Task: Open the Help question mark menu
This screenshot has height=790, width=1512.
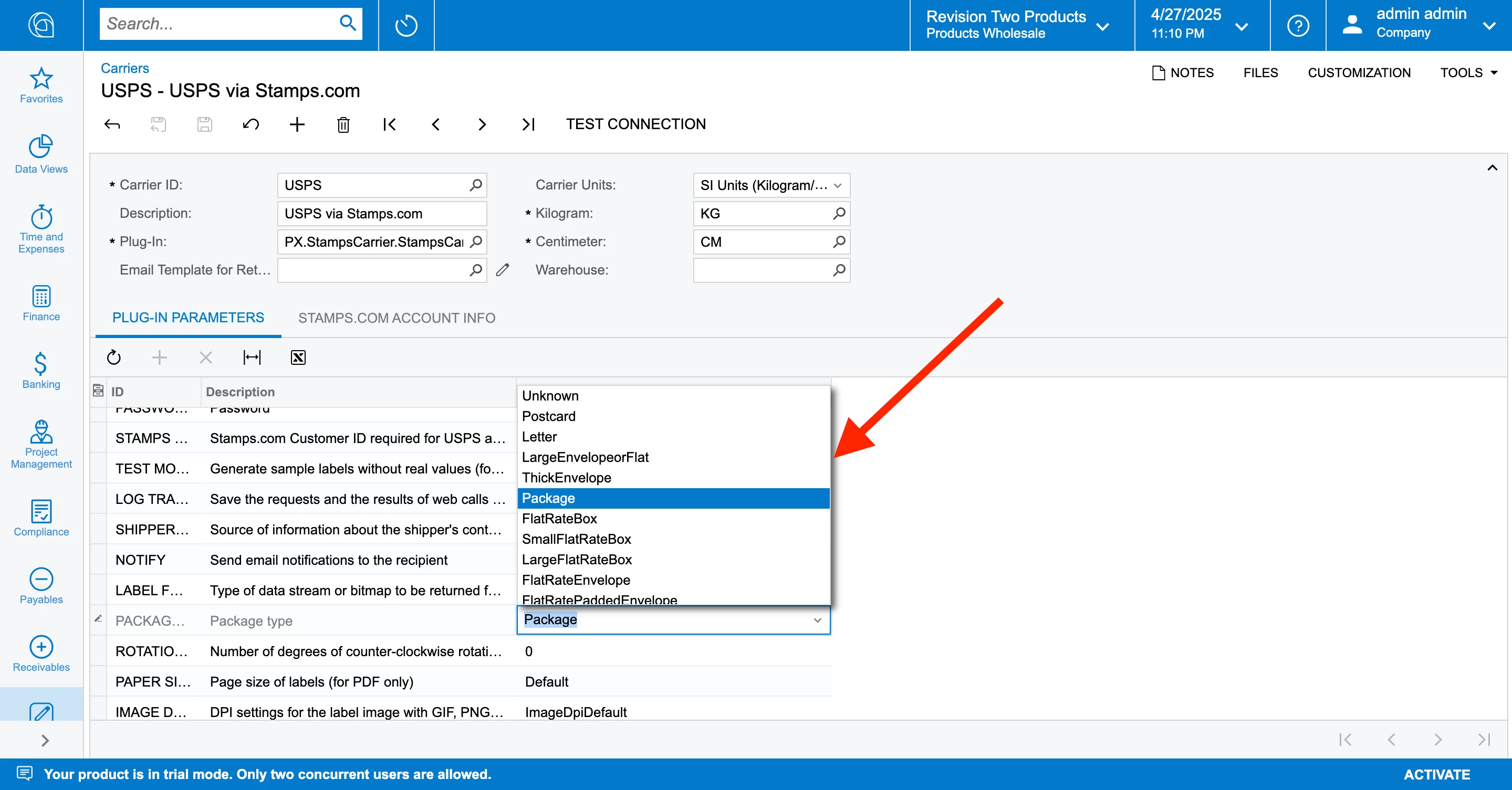Action: 1298,25
